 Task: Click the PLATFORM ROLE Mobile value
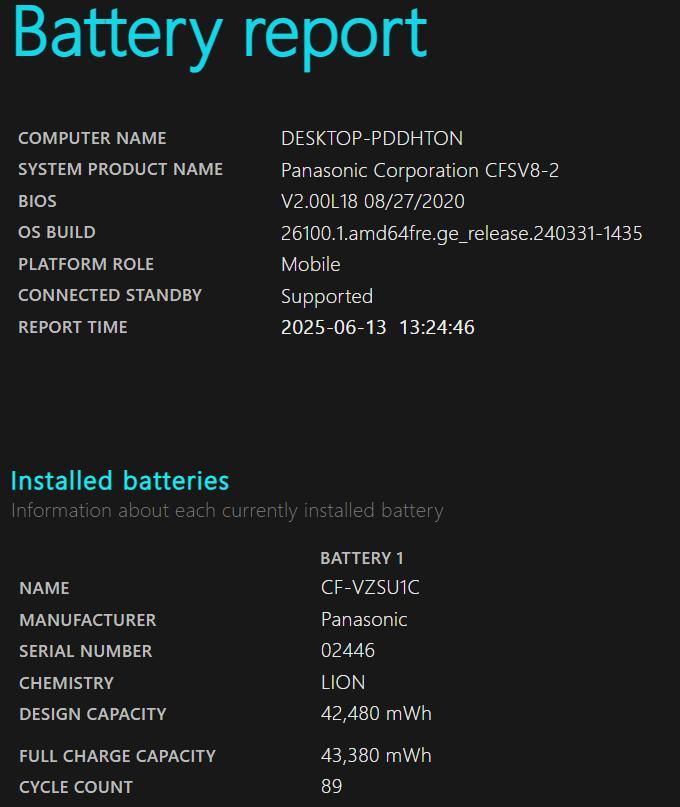310,265
